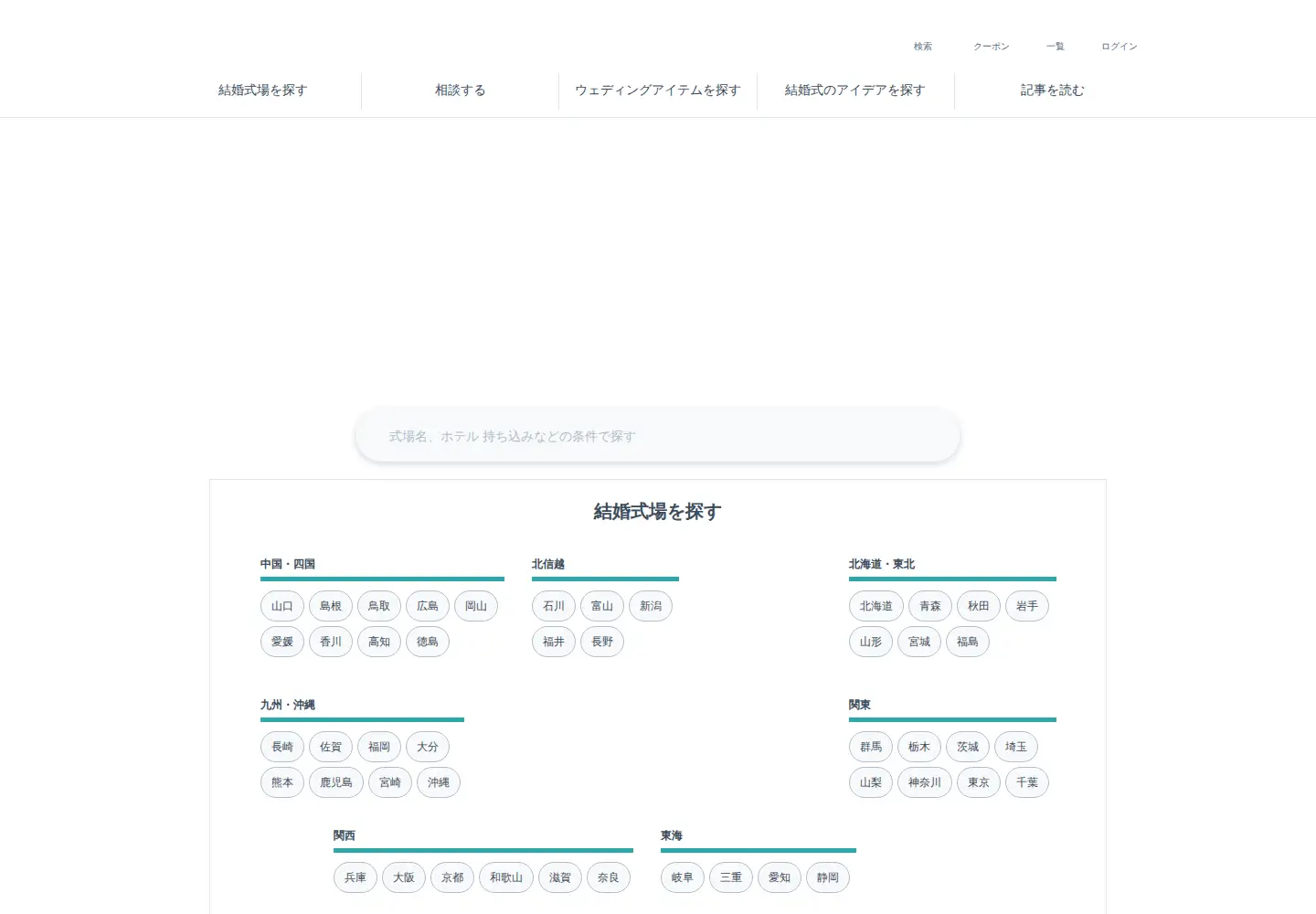Select the 岡山 prefecture chip
The height and width of the screenshot is (914, 1316).
coord(476,606)
